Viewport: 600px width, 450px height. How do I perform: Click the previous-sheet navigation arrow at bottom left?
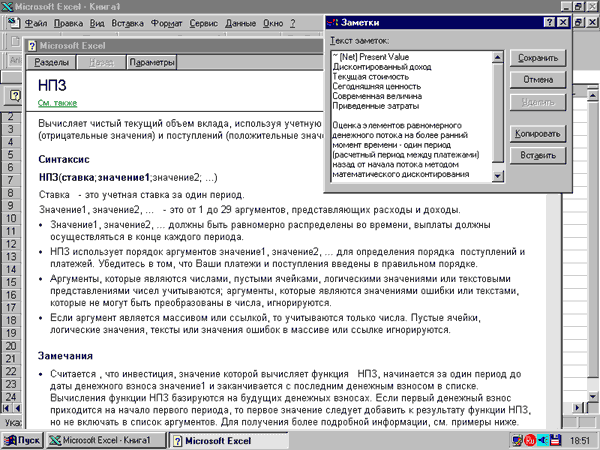tap(17, 408)
